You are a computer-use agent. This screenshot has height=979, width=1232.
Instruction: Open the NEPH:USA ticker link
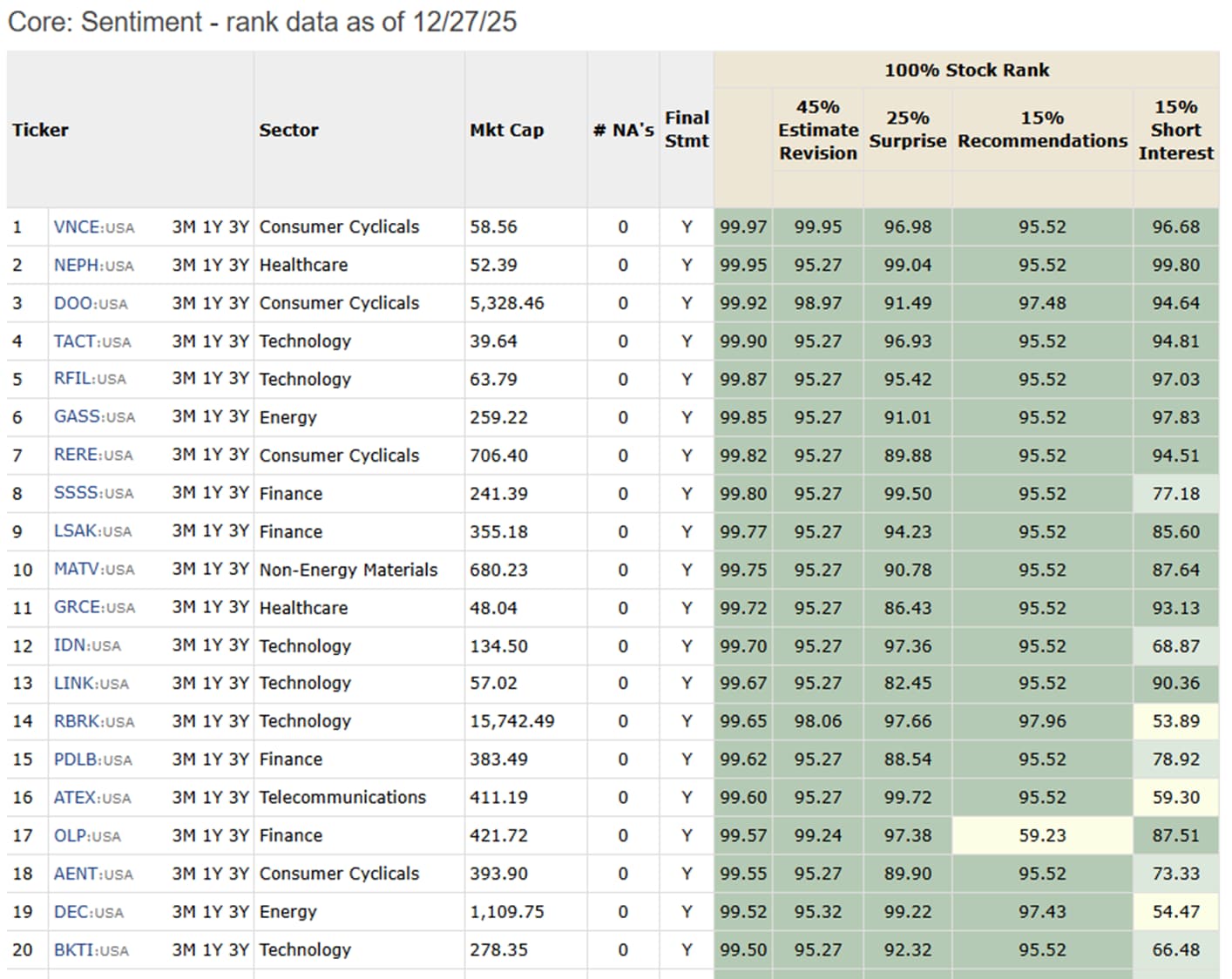[x=93, y=266]
